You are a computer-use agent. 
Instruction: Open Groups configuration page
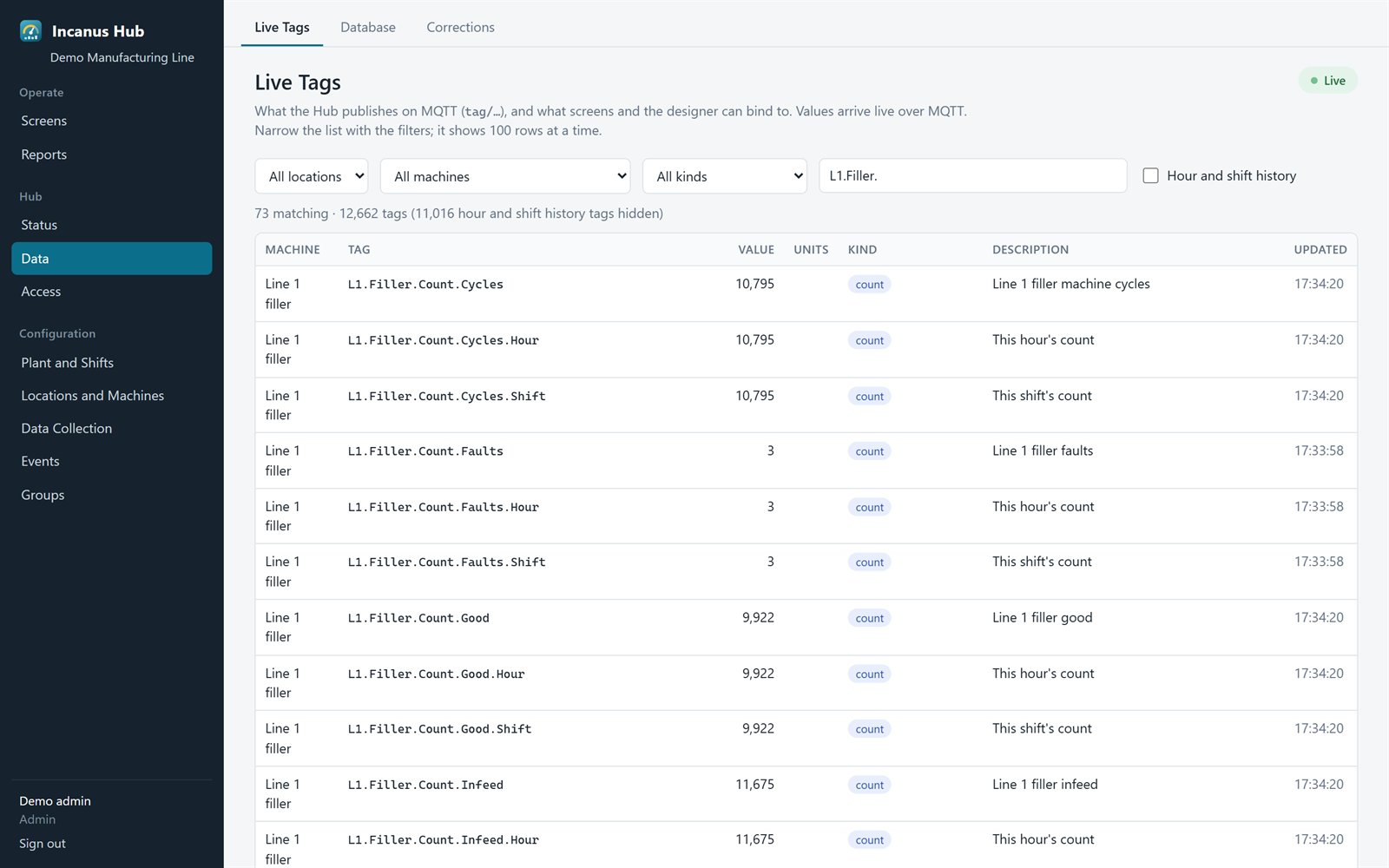click(111, 495)
